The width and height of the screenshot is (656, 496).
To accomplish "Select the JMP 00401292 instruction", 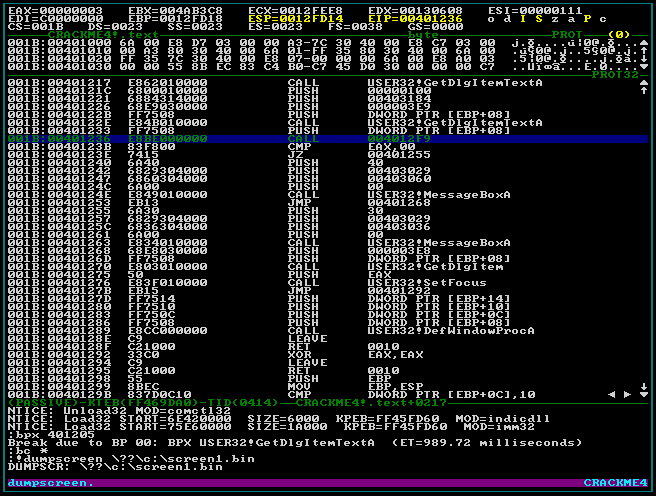I will point(328,291).
